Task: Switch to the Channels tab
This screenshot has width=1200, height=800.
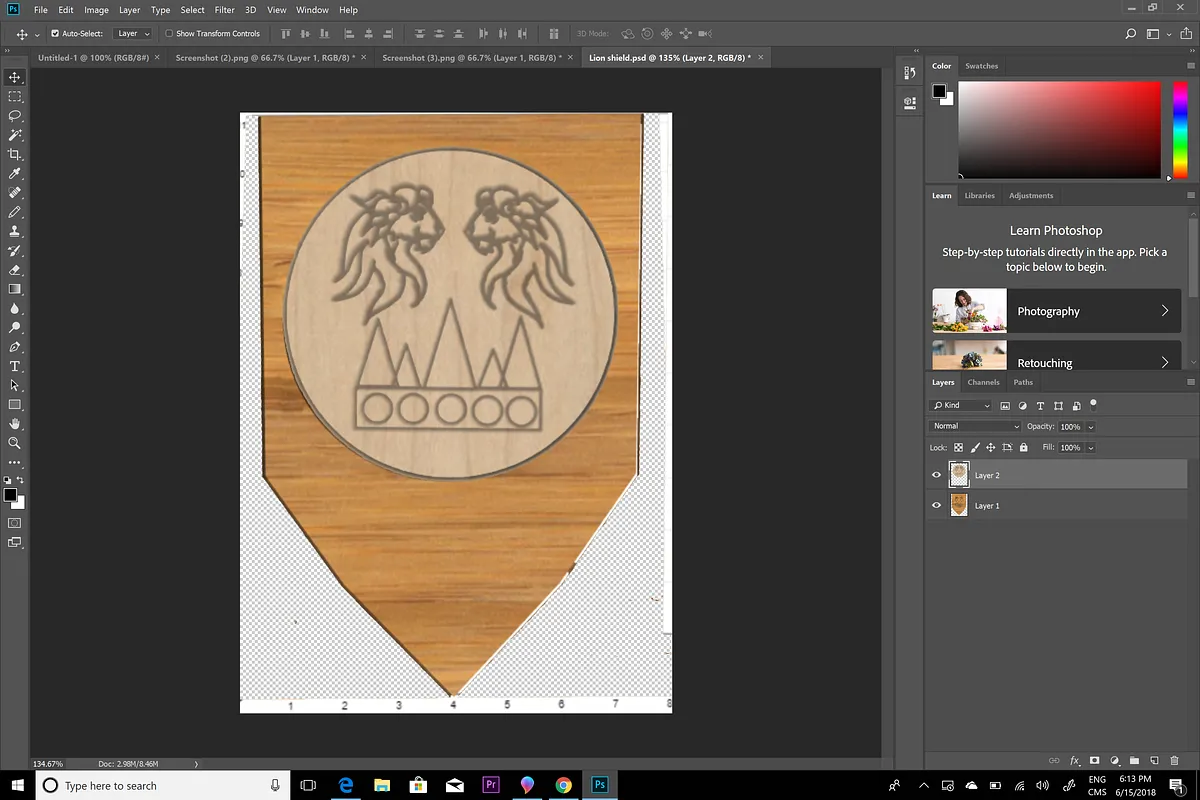Action: pyautogui.click(x=983, y=382)
